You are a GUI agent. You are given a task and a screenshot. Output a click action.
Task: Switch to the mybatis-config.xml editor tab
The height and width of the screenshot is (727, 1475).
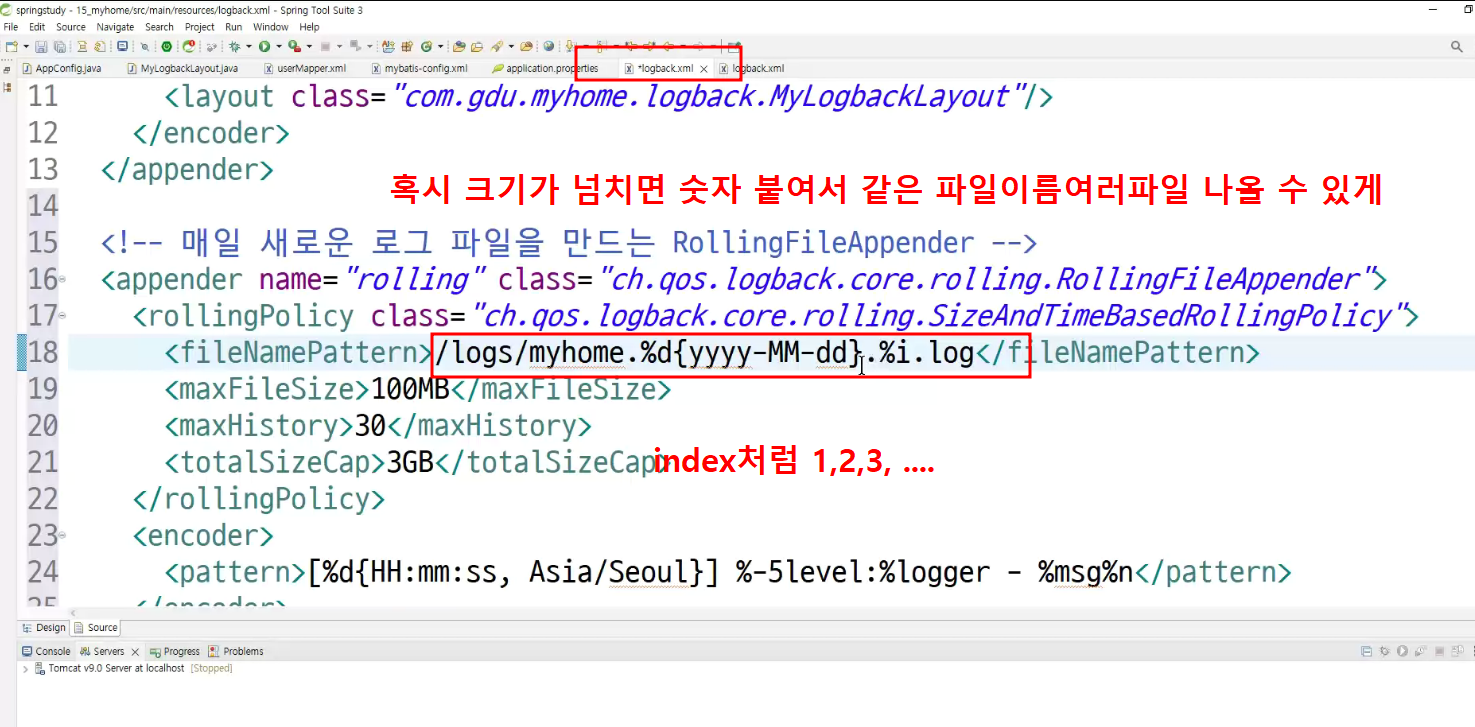419,68
